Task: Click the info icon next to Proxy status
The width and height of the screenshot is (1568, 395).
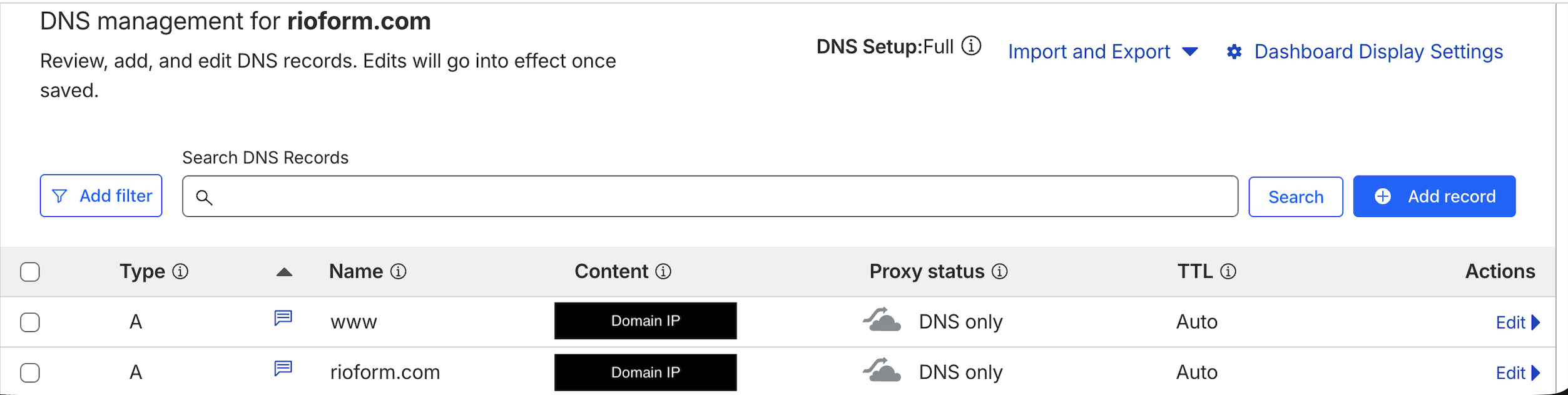Action: (x=1000, y=271)
